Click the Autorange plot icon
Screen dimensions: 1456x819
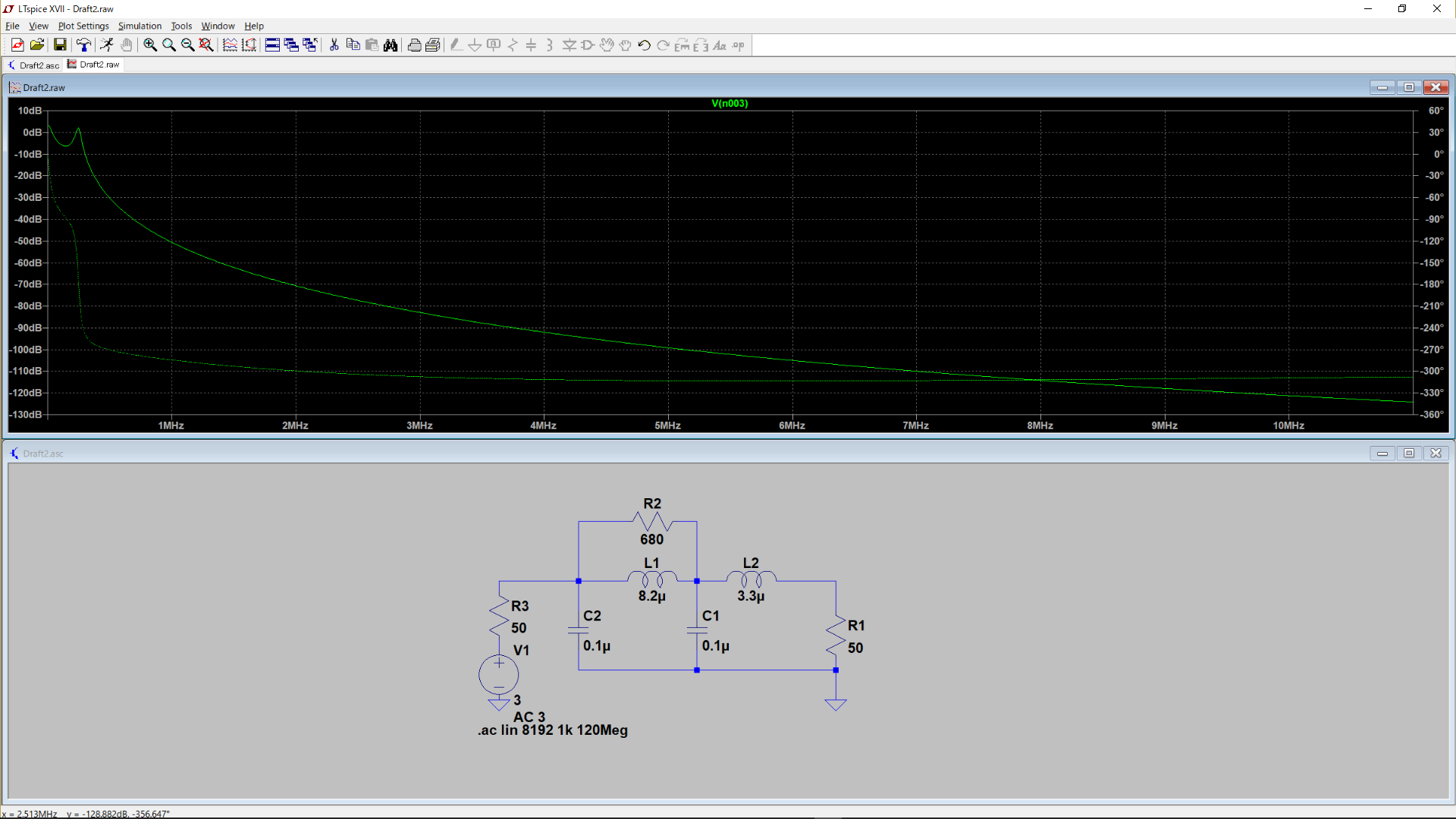[x=230, y=45]
